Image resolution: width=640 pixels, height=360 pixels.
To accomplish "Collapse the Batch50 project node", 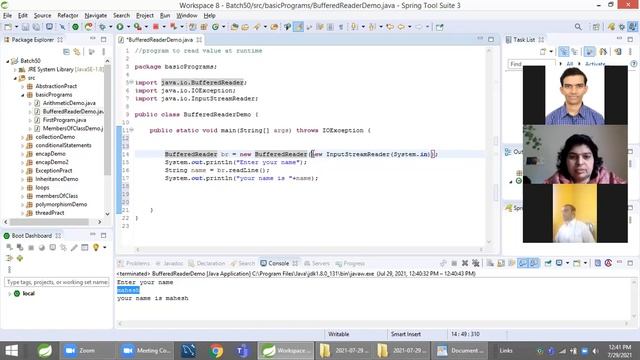I will pyautogui.click(x=7, y=61).
